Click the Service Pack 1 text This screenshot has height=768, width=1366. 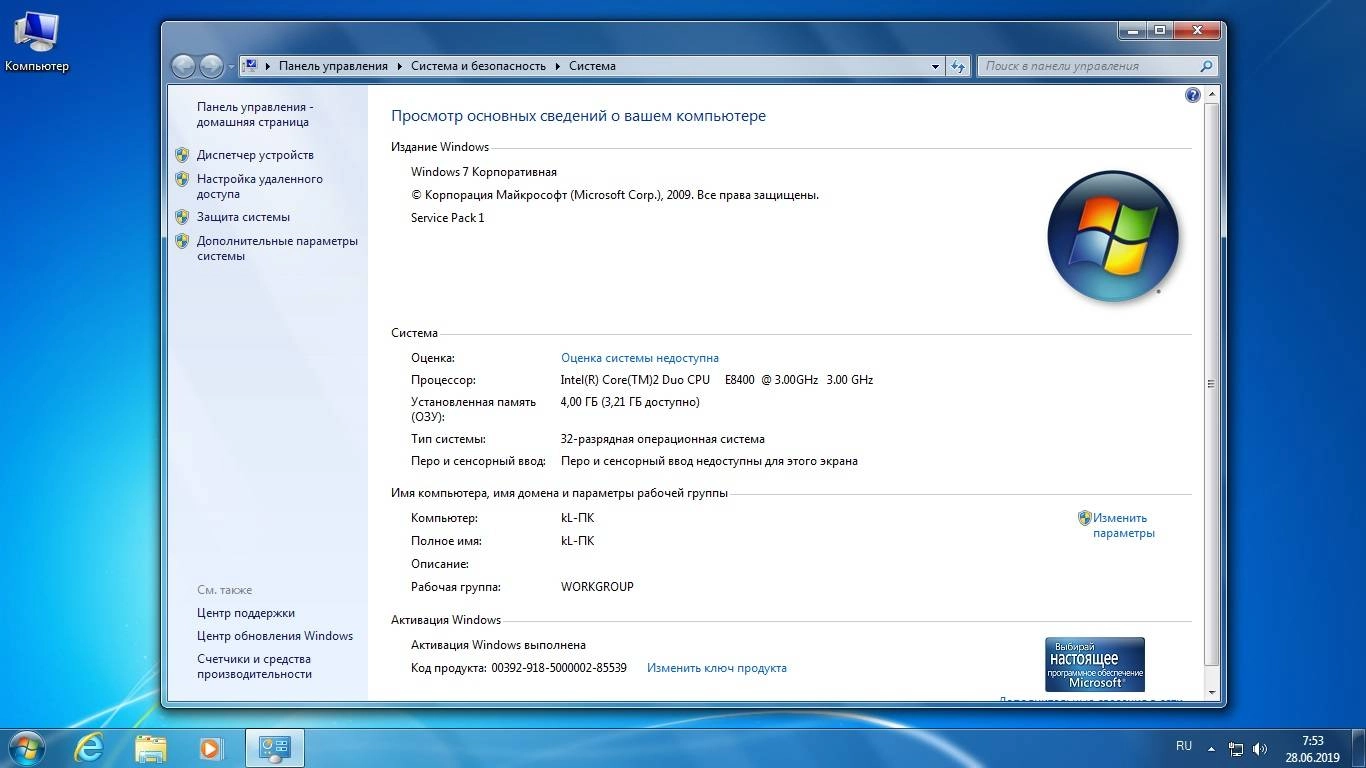point(447,218)
